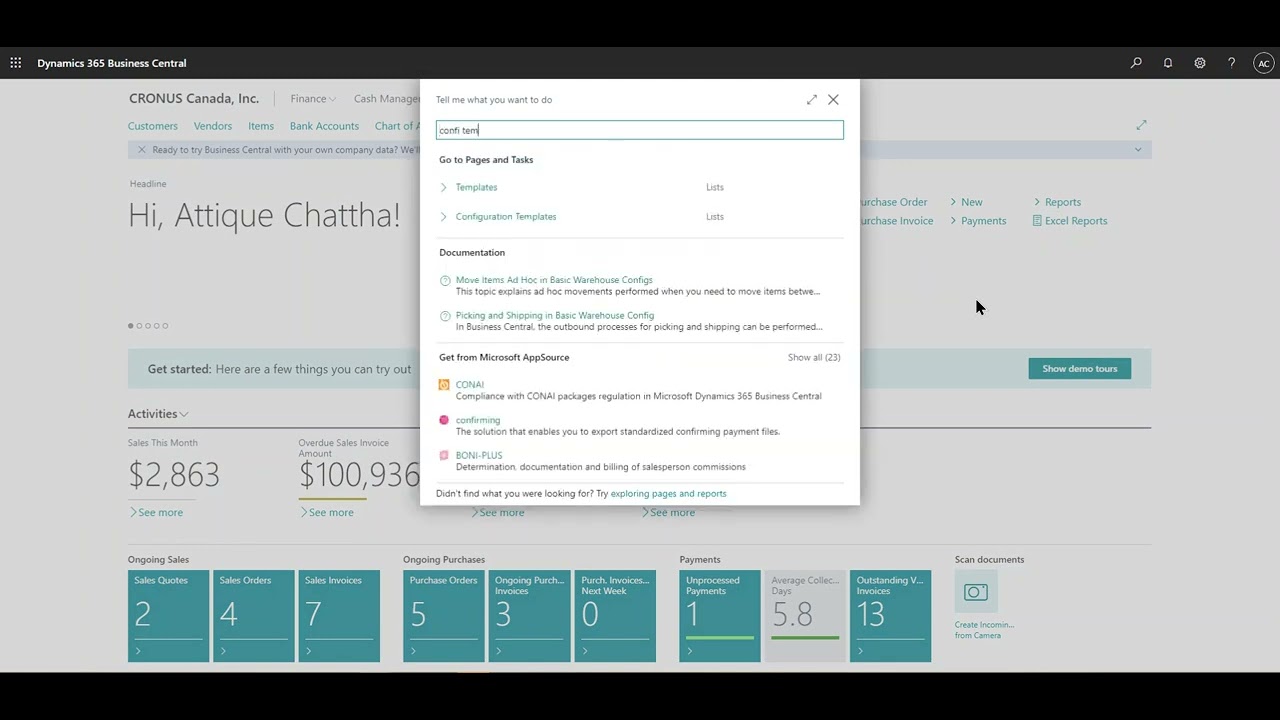This screenshot has width=1280, height=720.
Task: Go to Items in the navigation bar
Action: click(261, 126)
